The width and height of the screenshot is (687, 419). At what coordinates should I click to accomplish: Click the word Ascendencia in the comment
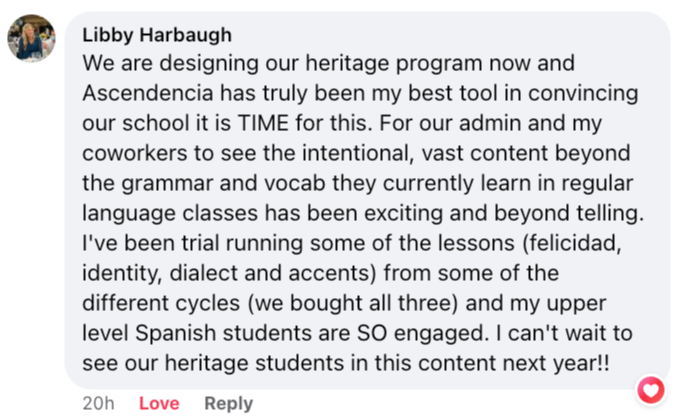pos(147,93)
